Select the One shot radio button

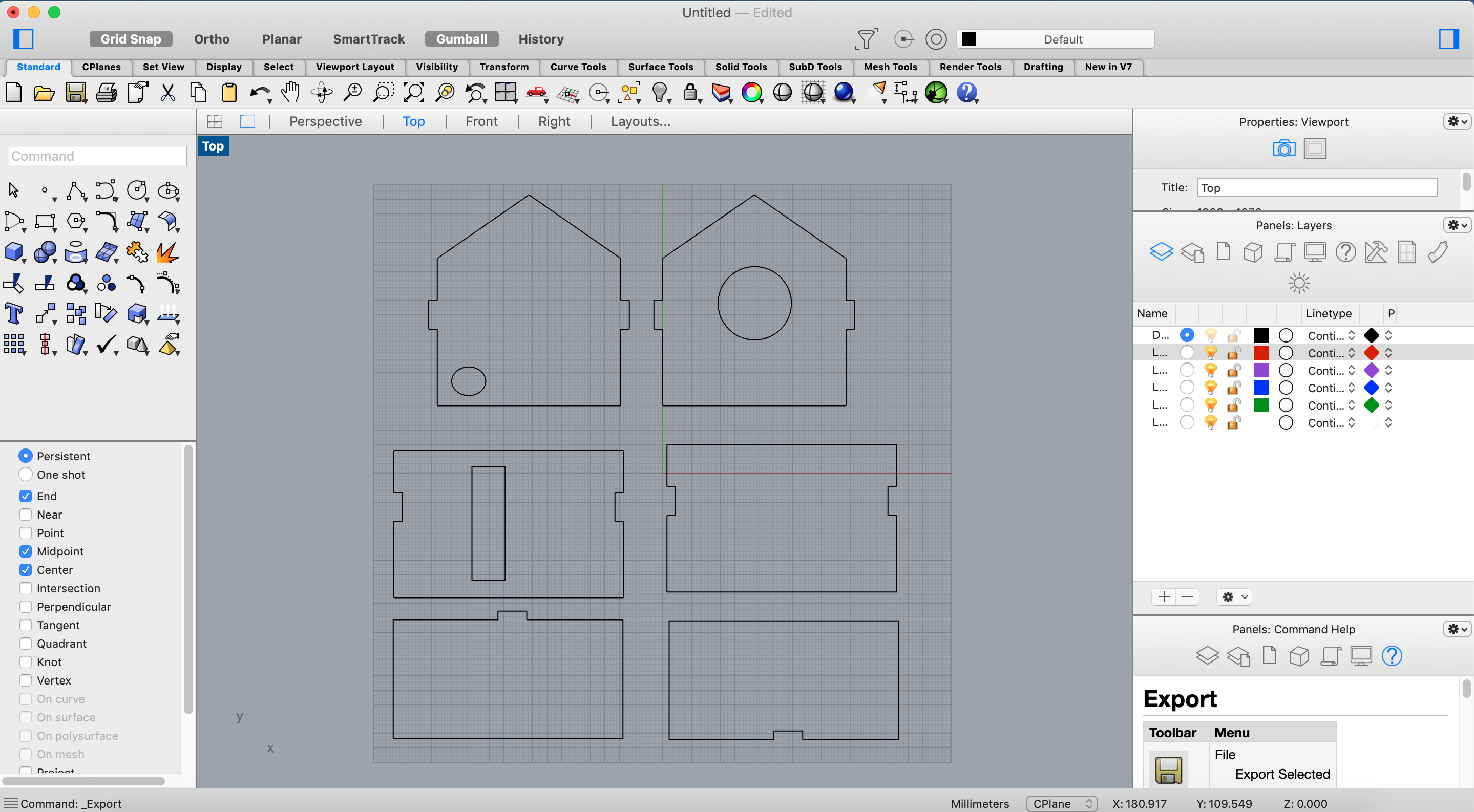[25, 474]
